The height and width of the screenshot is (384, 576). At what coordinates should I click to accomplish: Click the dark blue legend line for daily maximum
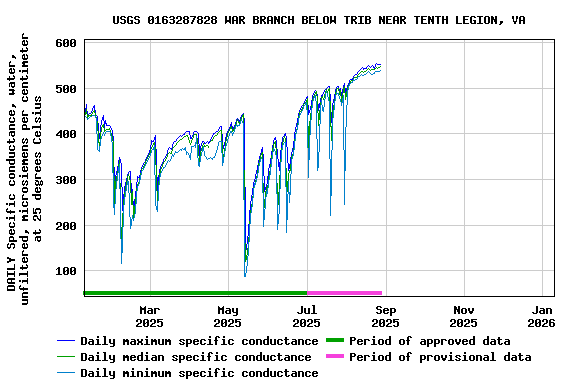[66, 341]
